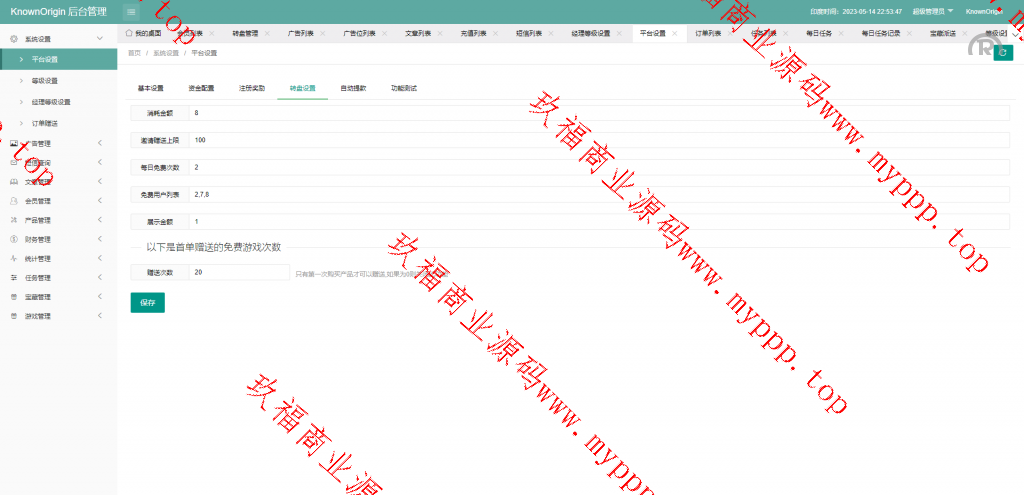Click the green refresh icon button
Image resolution: width=1024 pixels, height=495 pixels.
click(x=1002, y=53)
